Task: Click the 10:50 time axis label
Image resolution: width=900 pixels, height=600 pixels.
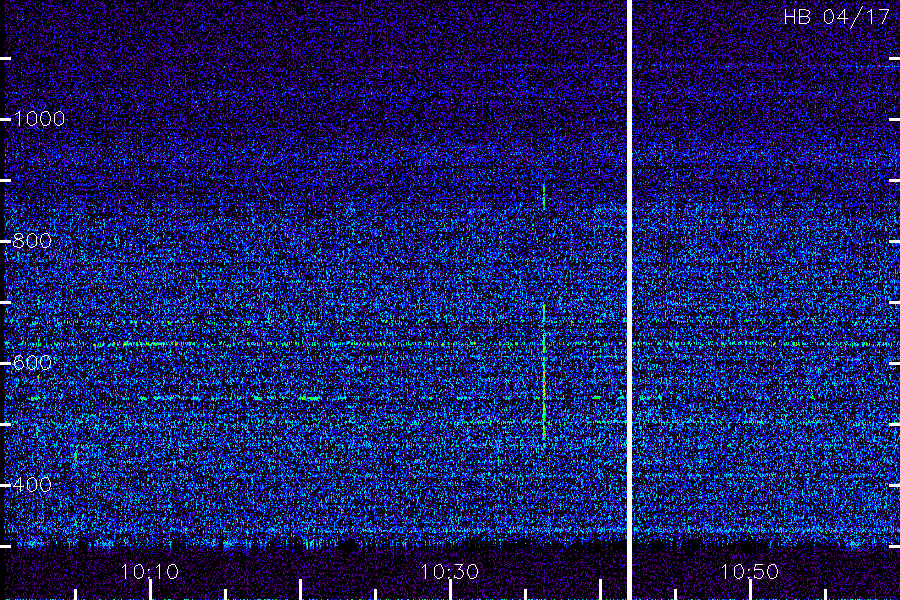Action: [749, 572]
